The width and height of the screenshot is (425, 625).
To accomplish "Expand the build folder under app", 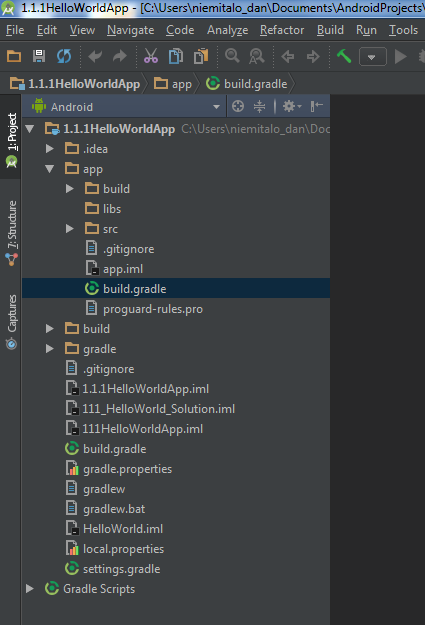I will [70, 189].
